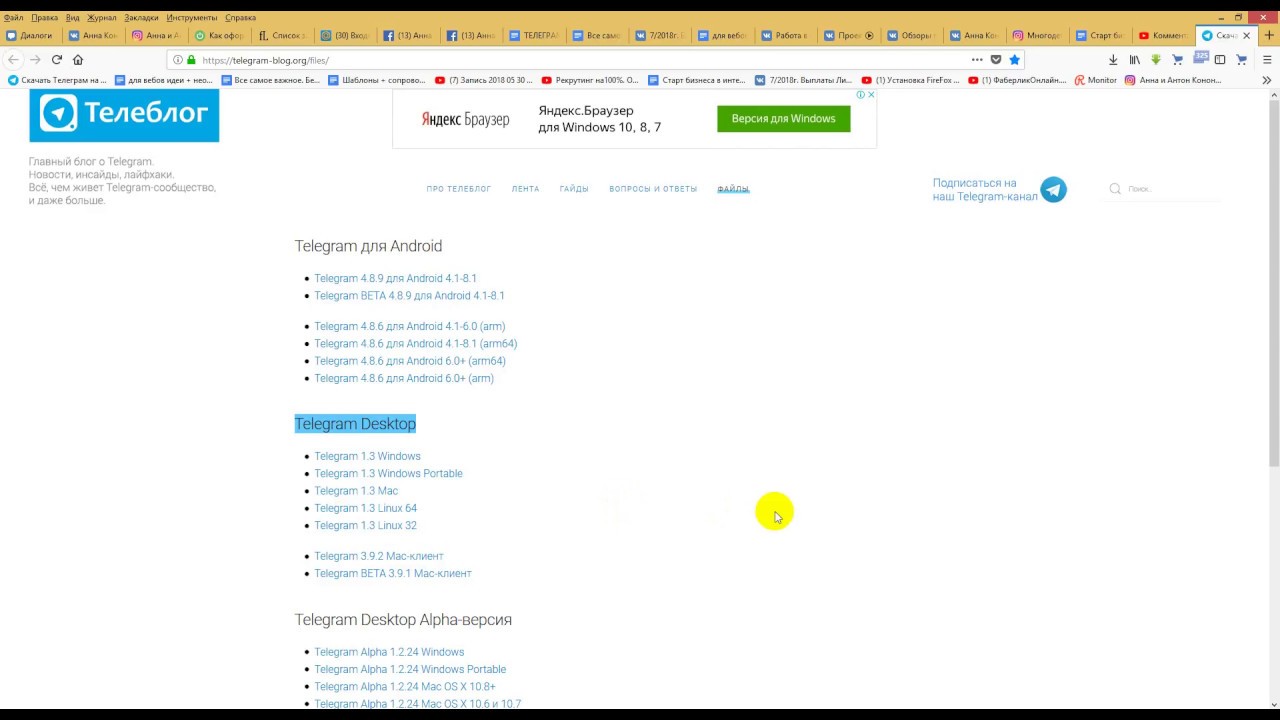Open 'ФАЙЛЫ' navigation link
This screenshot has height=720, width=1280.
click(733, 189)
